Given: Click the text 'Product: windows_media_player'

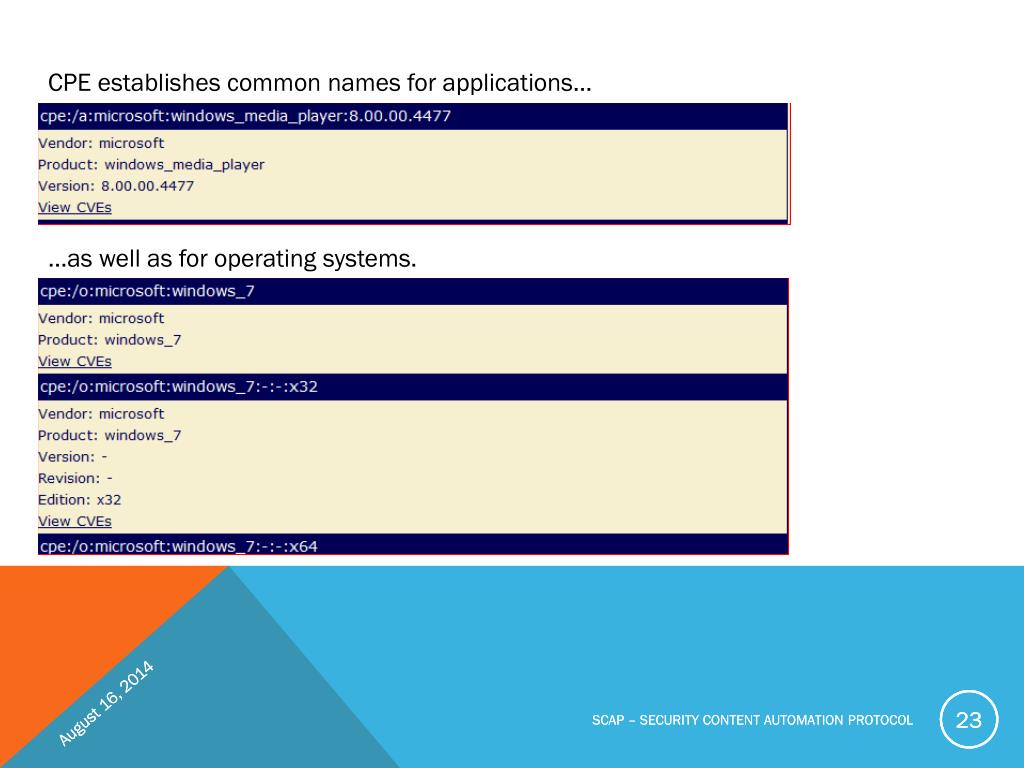Looking at the screenshot, I should click(151, 165).
